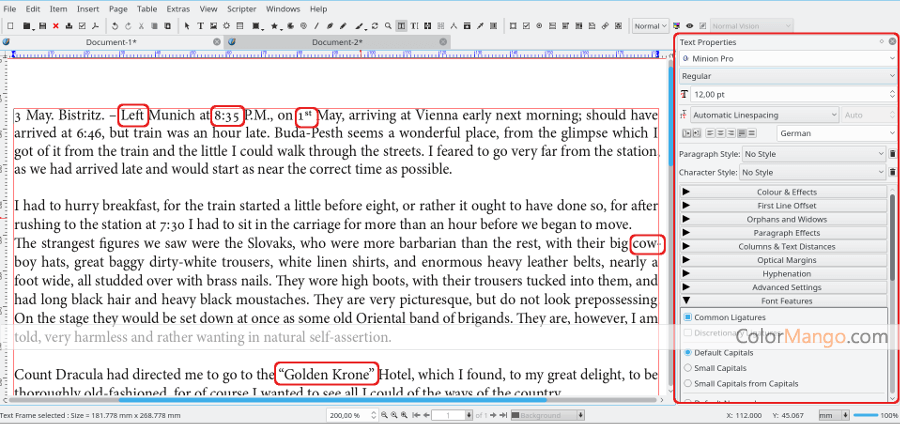Choose Small Capitals from Capitals option

(x=687, y=383)
